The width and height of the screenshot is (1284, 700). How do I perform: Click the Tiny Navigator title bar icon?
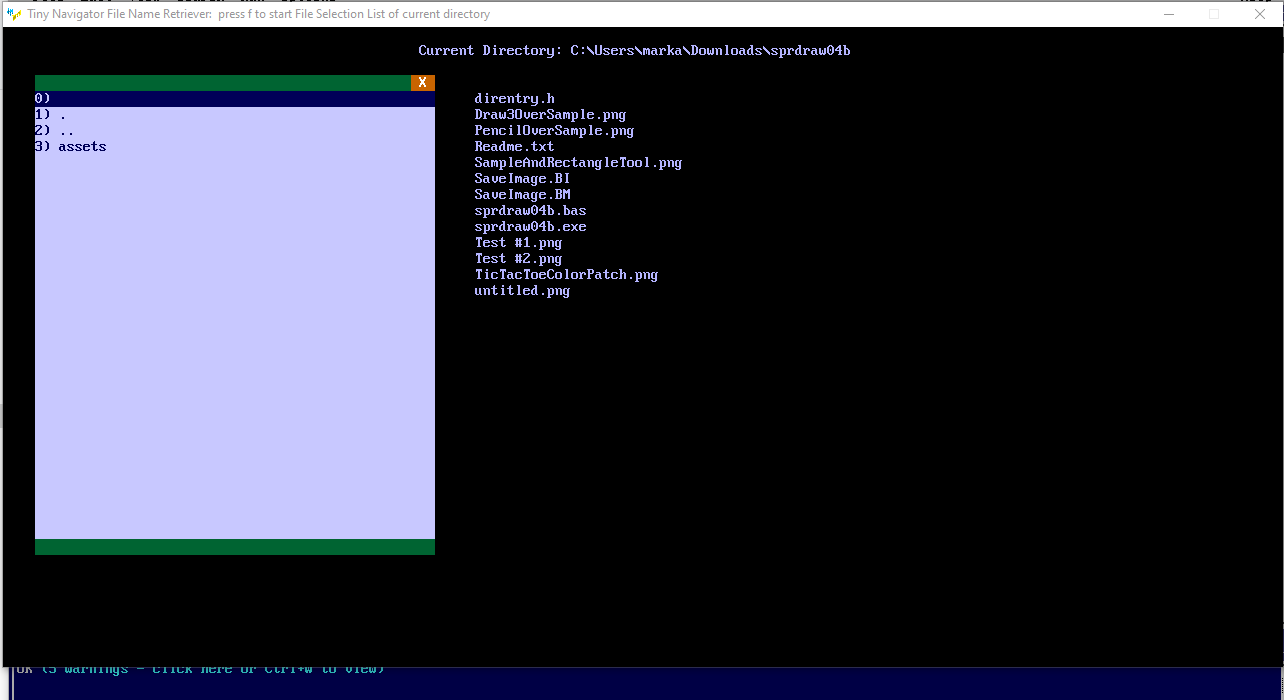14,14
